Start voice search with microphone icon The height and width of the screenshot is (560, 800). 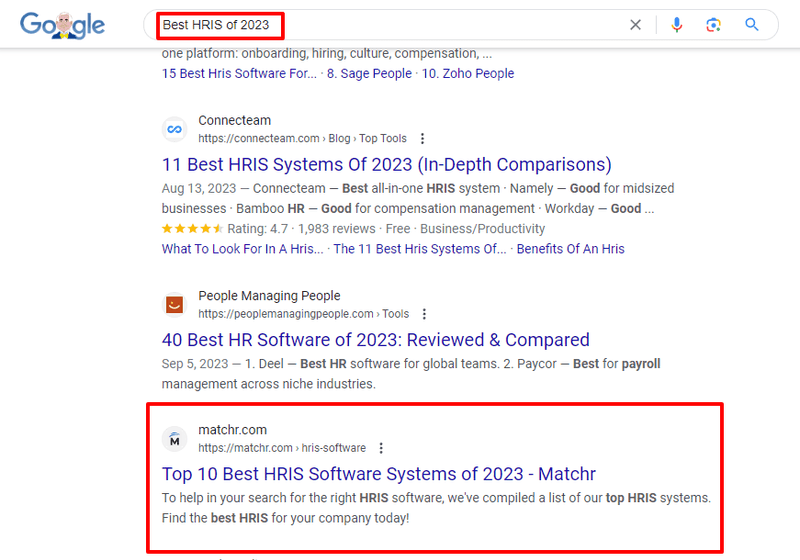coord(677,24)
